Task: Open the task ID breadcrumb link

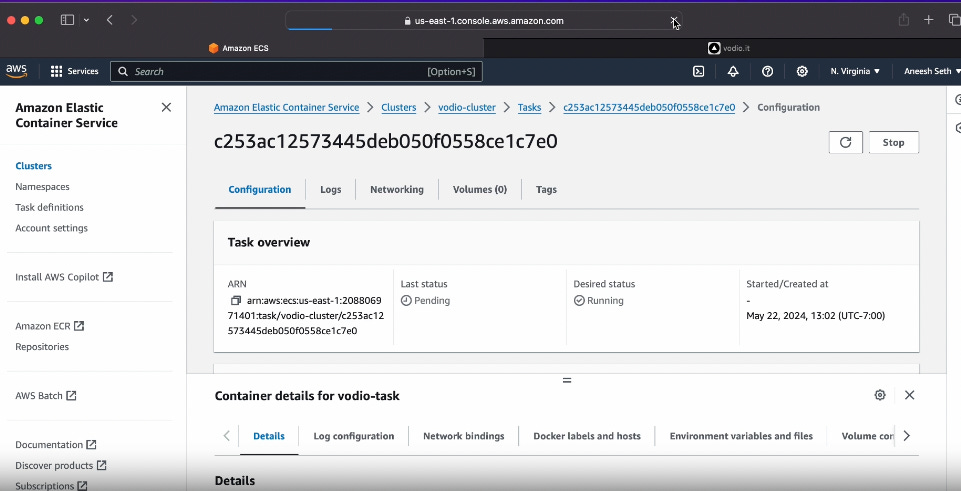Action: coord(649,107)
